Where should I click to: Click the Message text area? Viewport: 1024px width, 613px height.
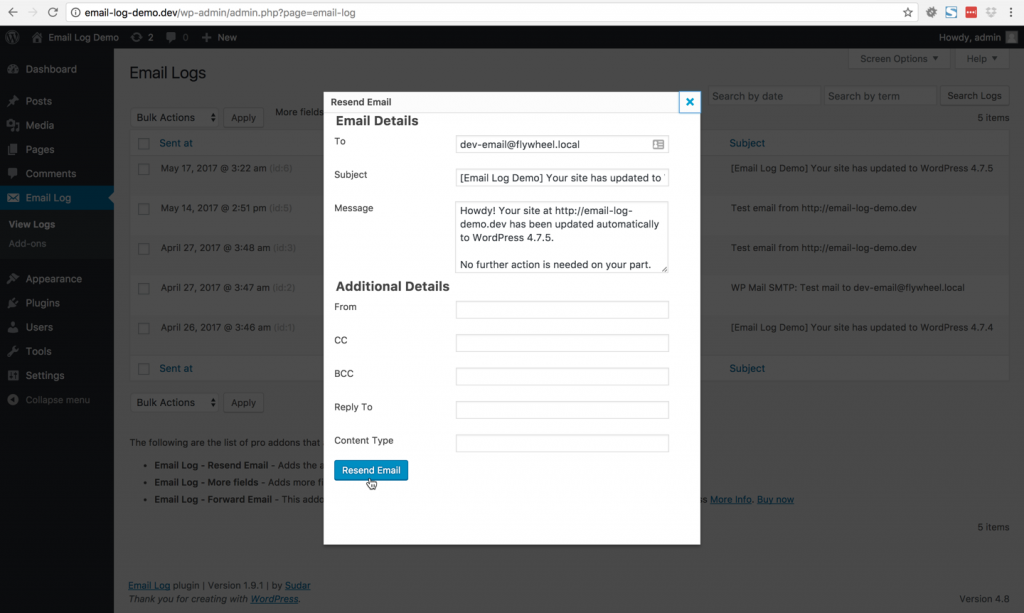pyautogui.click(x=562, y=237)
